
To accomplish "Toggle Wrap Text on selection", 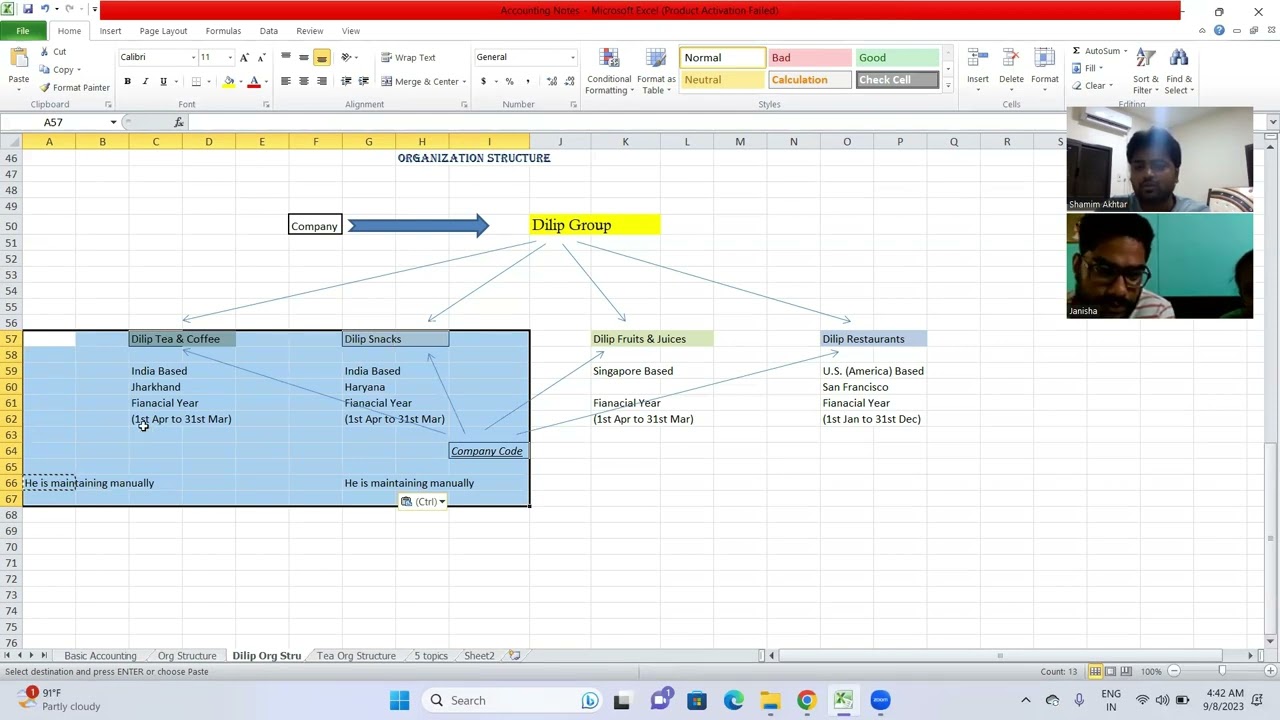I will (x=408, y=57).
